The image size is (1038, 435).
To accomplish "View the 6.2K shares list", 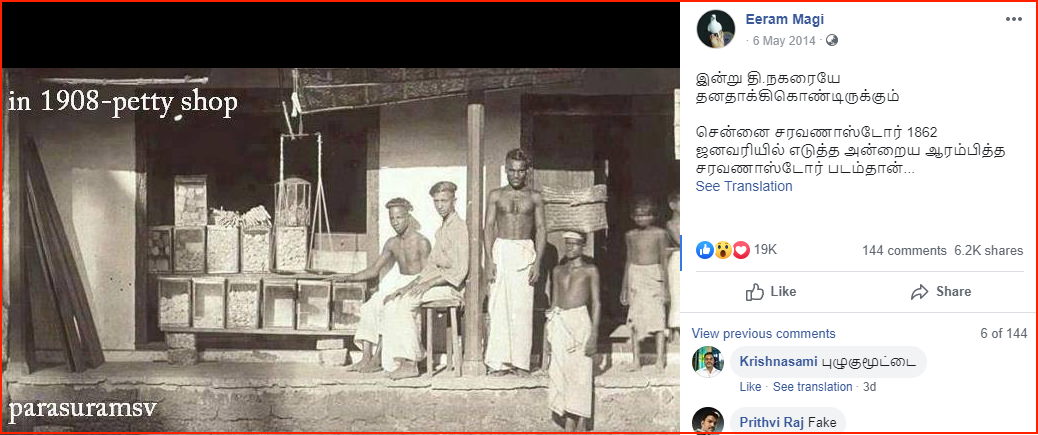I will coord(988,251).
